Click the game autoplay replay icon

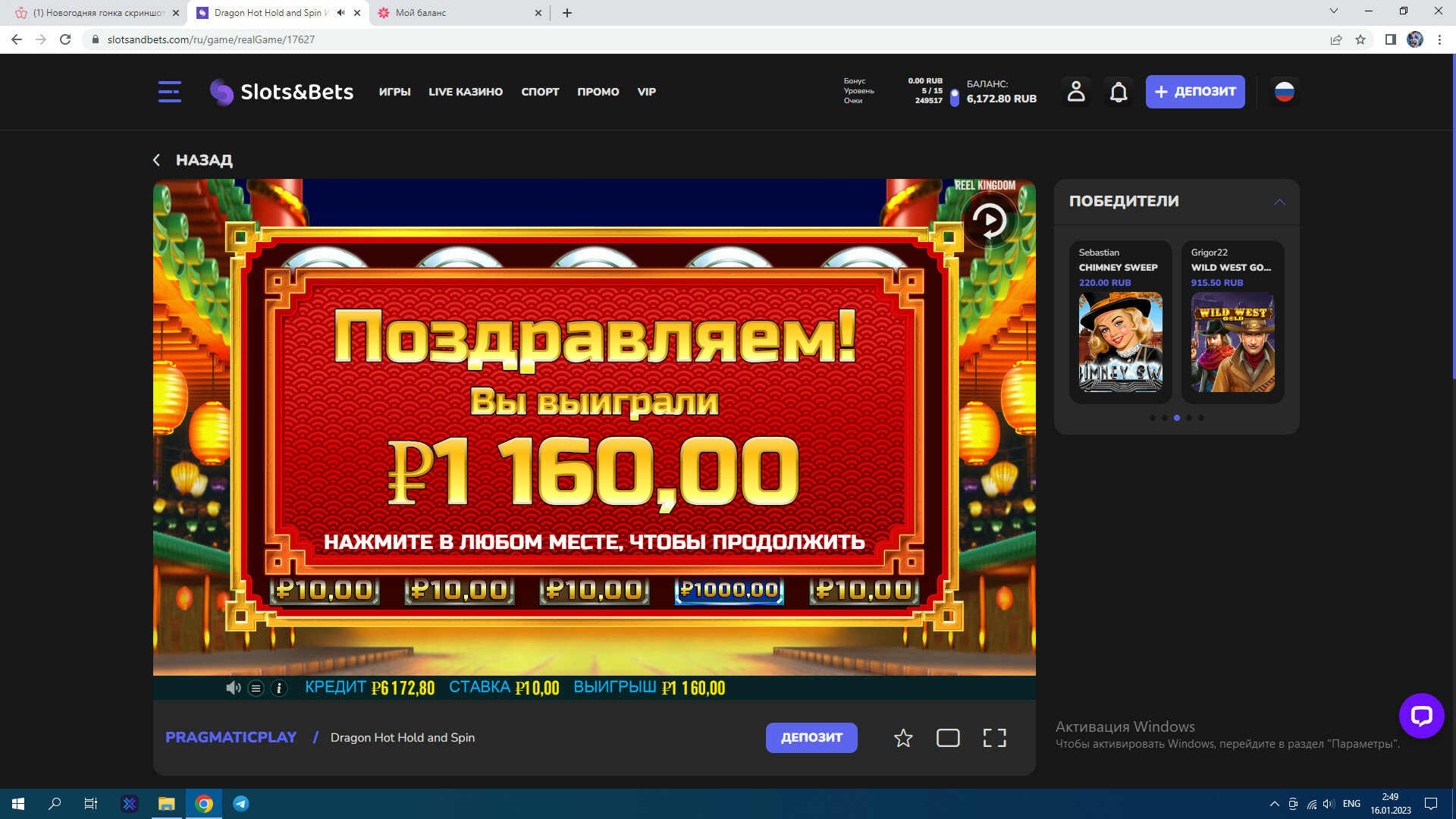(990, 221)
